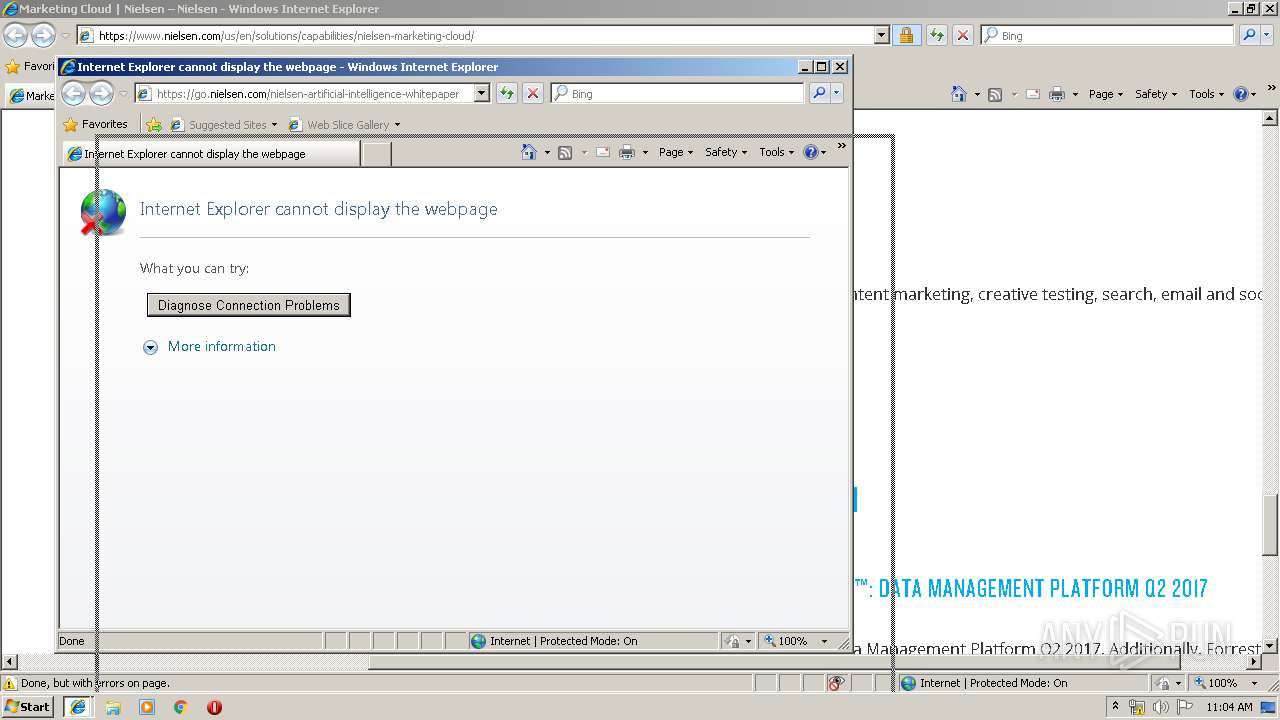1280x720 pixels.
Task: Click red Opera icon in taskbar
Action: click(x=214, y=707)
